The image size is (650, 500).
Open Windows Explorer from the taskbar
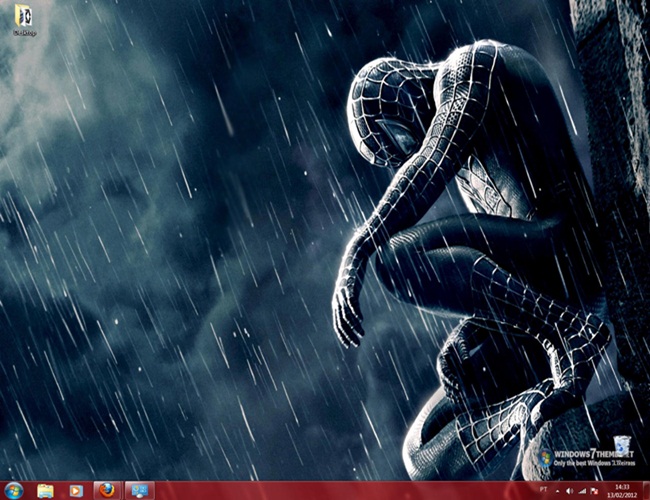click(45, 491)
